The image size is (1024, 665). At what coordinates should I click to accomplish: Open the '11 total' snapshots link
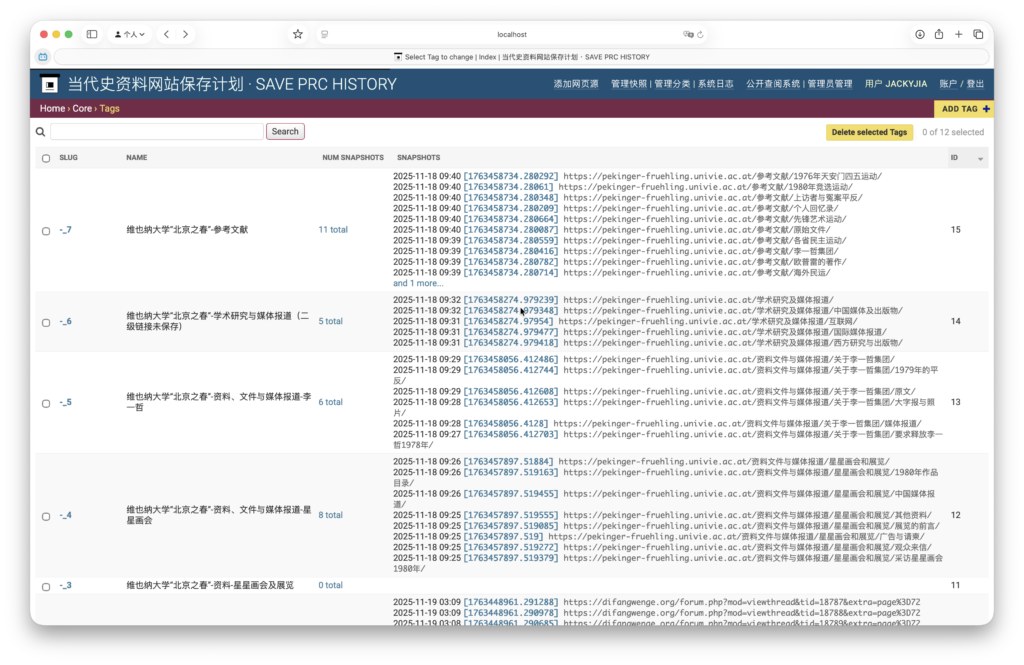(x=332, y=230)
